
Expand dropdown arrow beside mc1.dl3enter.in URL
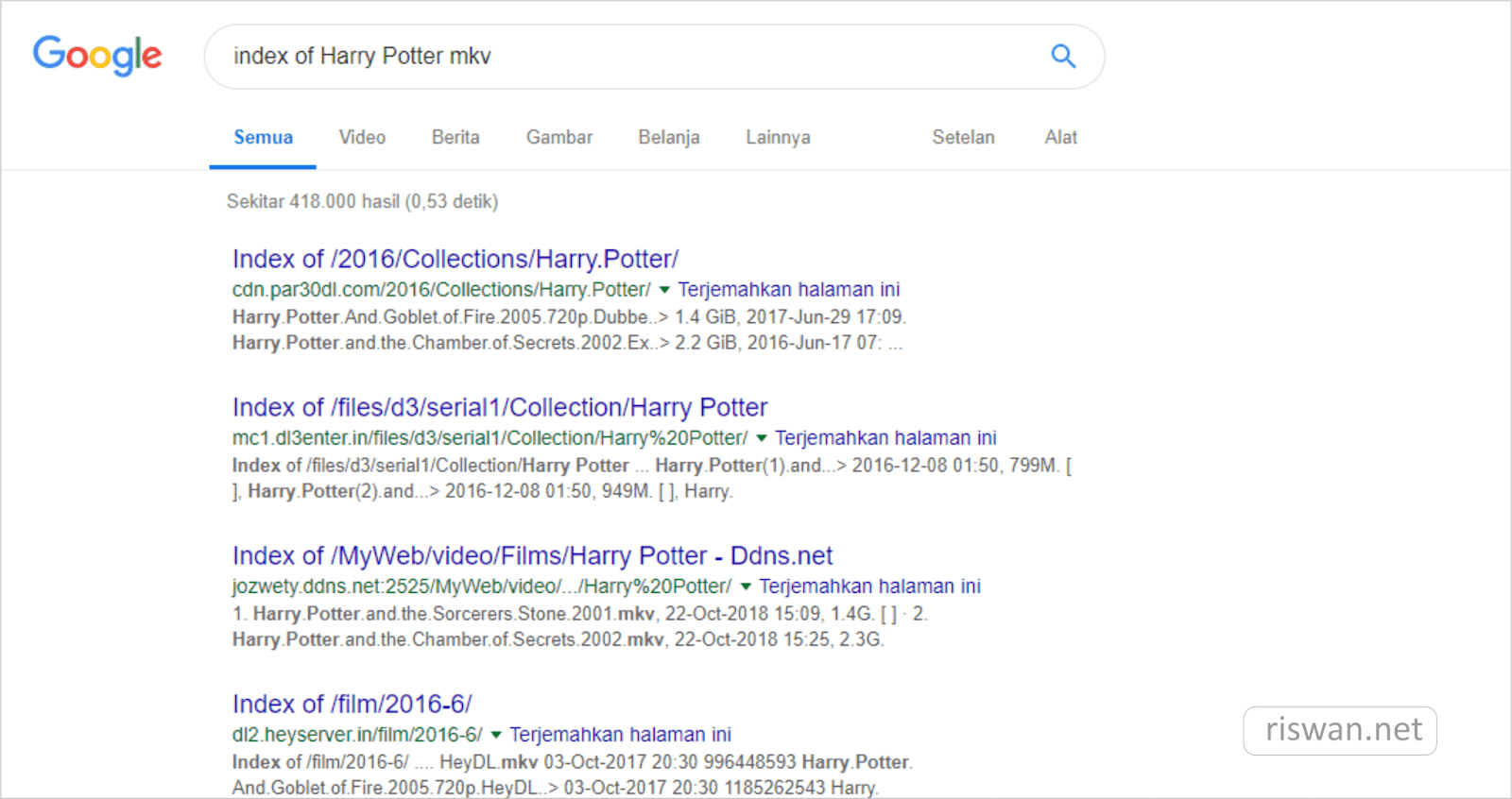762,438
